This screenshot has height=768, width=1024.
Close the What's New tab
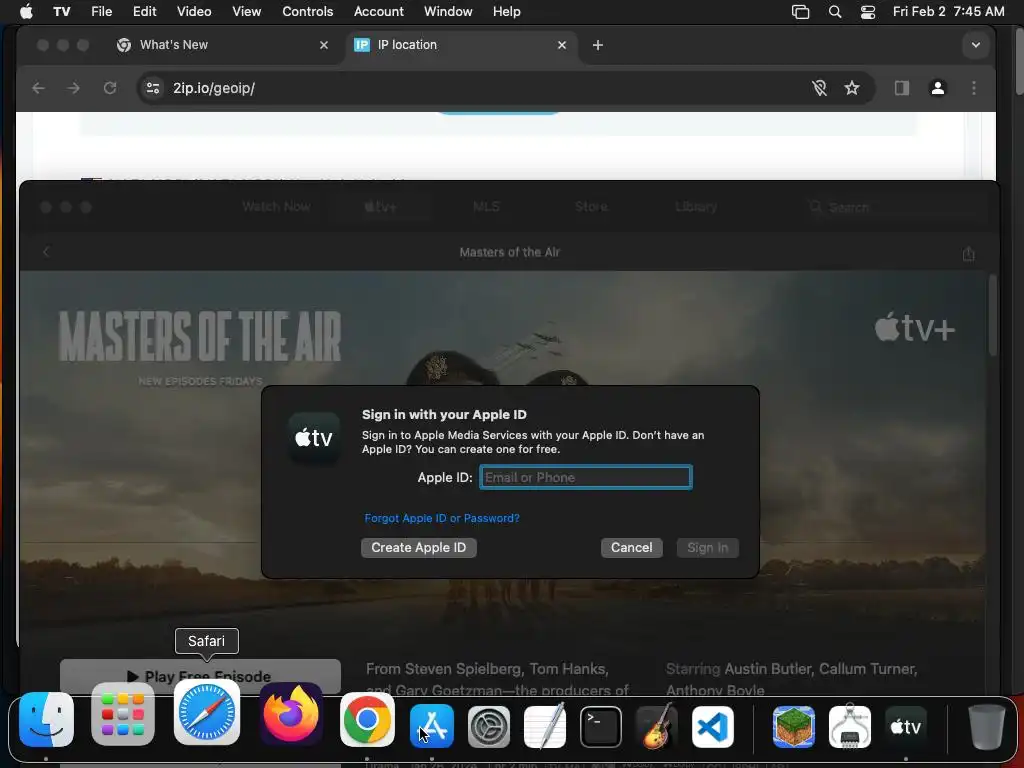pyautogui.click(x=324, y=45)
